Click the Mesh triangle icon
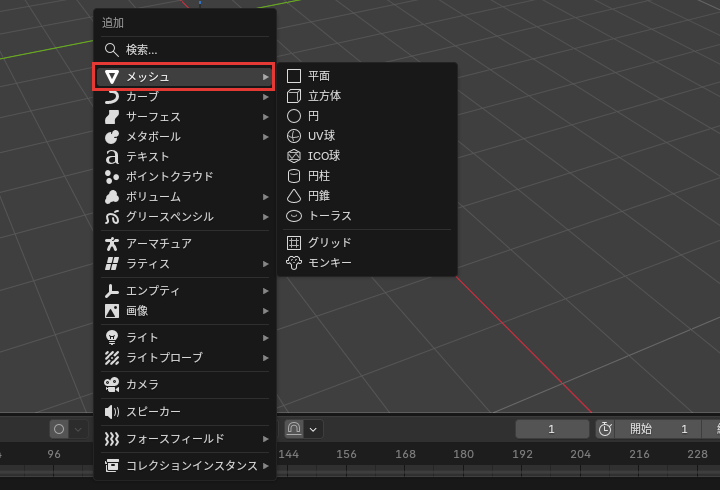Screen dimensions: 720x490 pos(112,77)
